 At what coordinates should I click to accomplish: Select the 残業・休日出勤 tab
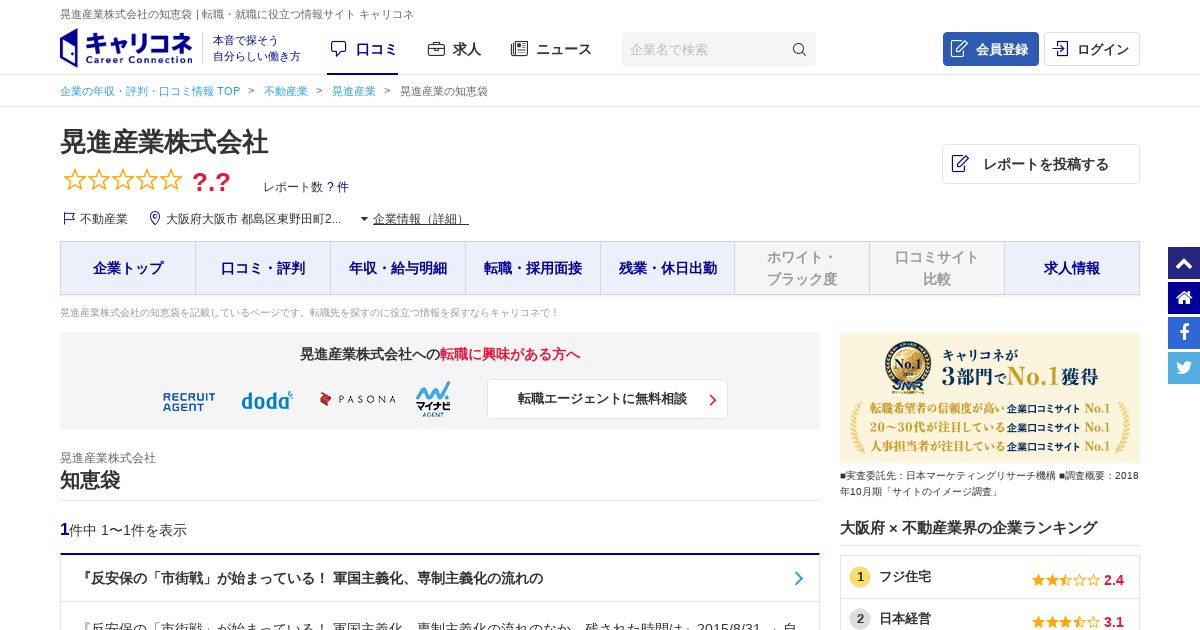pyautogui.click(x=668, y=268)
